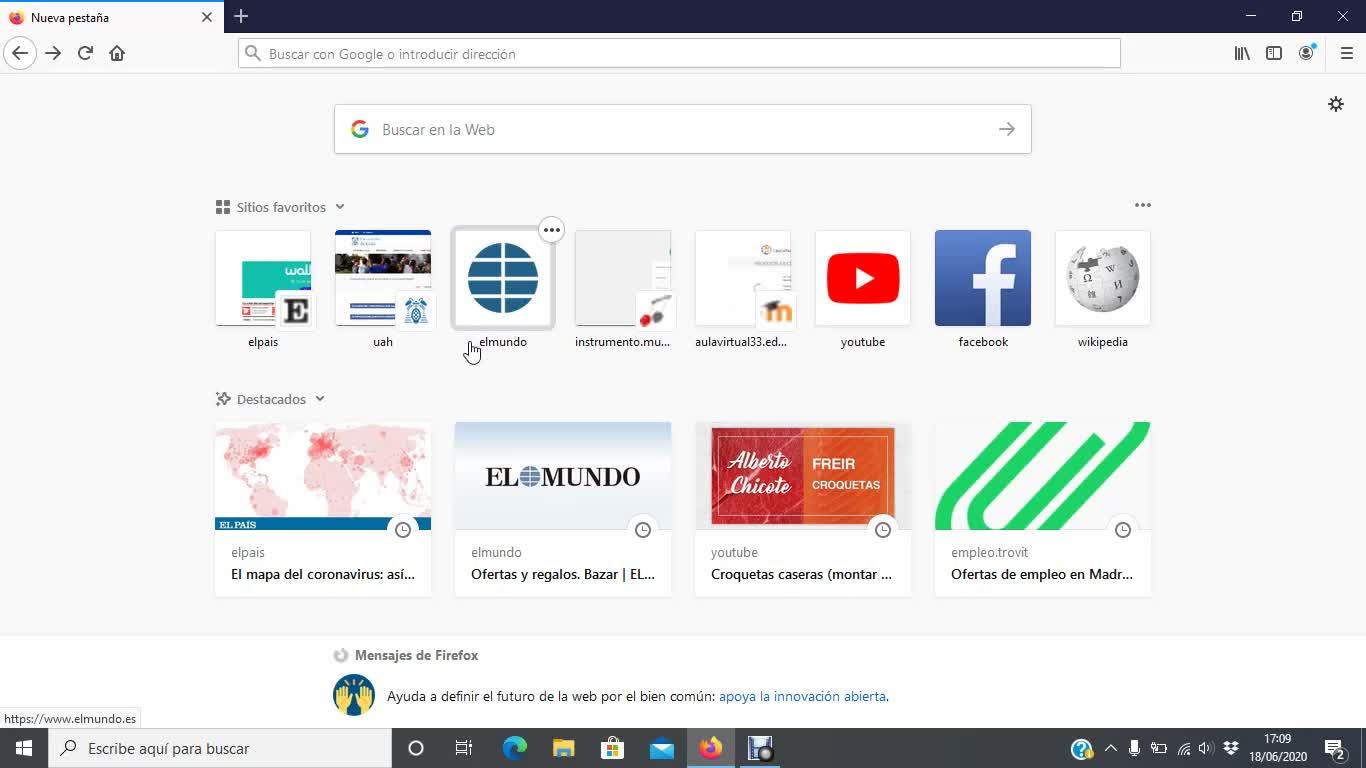Open Croquetas caseras YouTube highlight
This screenshot has height=768, width=1366.
coord(803,509)
